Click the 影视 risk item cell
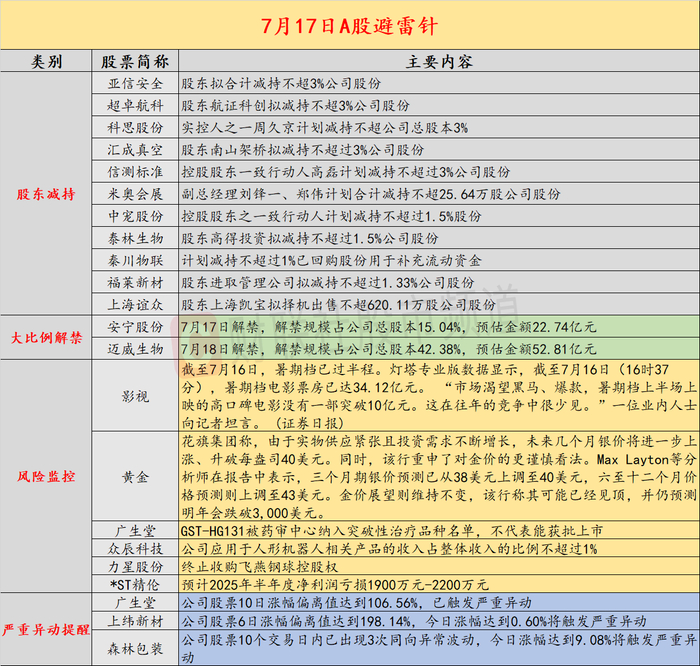The height and width of the screenshot is (666, 700). 135,395
